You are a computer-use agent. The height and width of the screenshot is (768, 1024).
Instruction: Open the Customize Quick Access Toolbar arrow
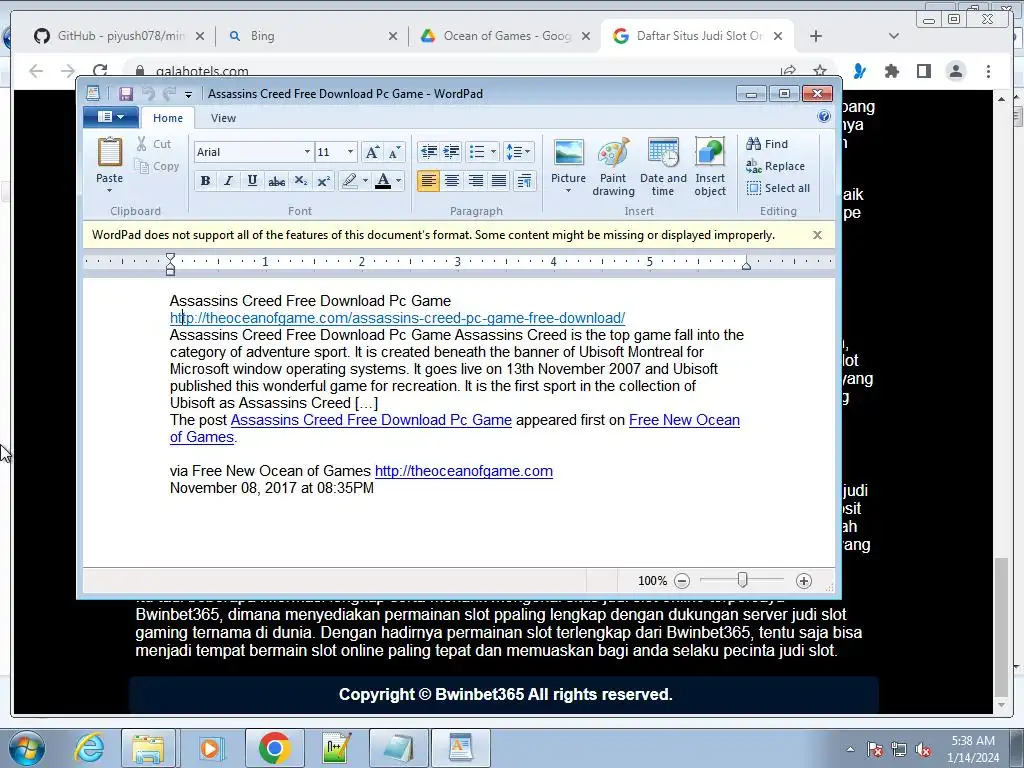coord(188,94)
